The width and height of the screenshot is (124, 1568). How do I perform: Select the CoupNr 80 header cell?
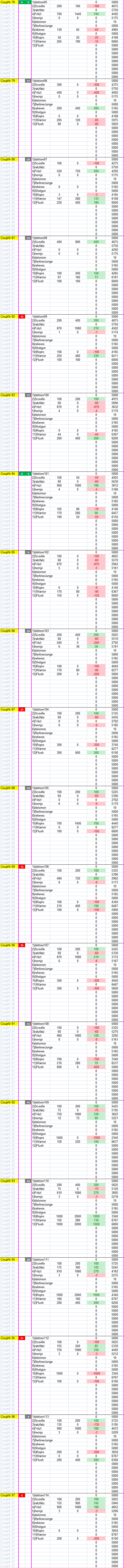9,159
